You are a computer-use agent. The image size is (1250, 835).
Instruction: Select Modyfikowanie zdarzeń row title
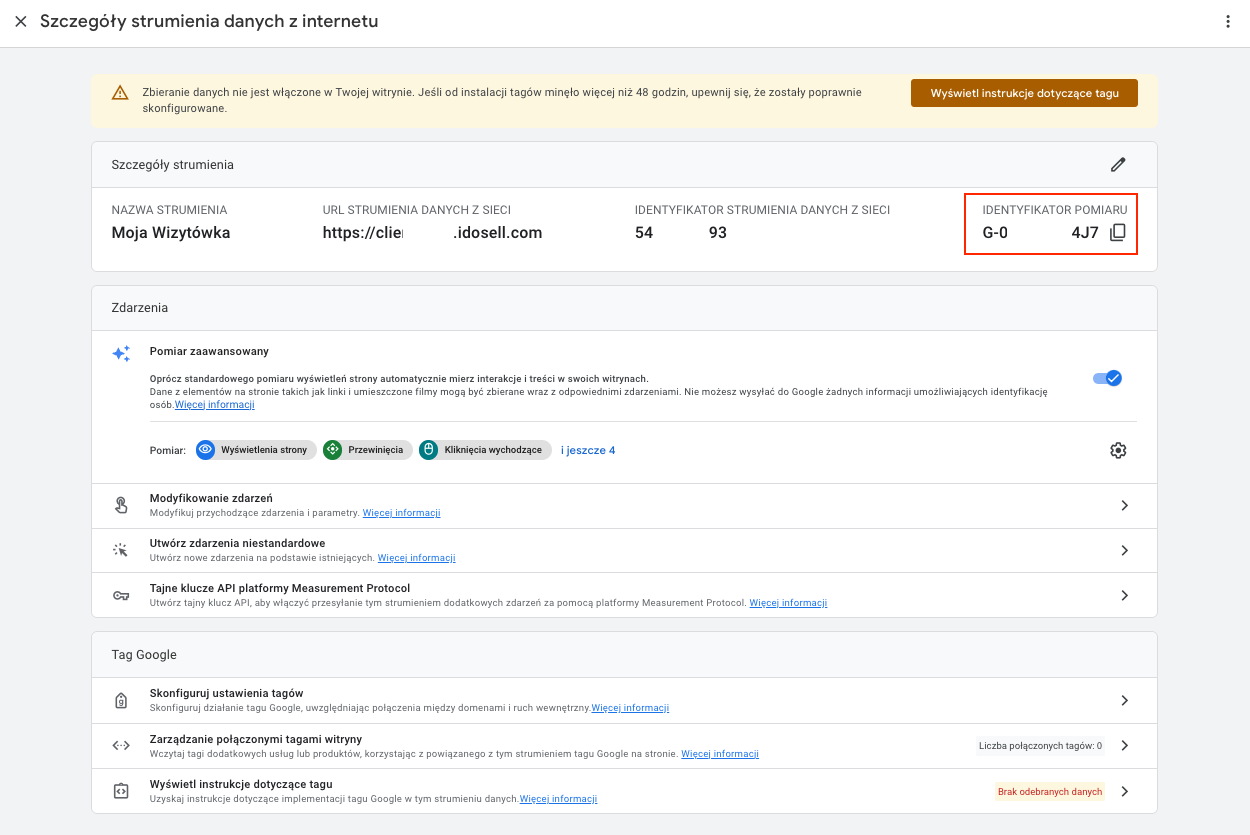tap(211, 498)
